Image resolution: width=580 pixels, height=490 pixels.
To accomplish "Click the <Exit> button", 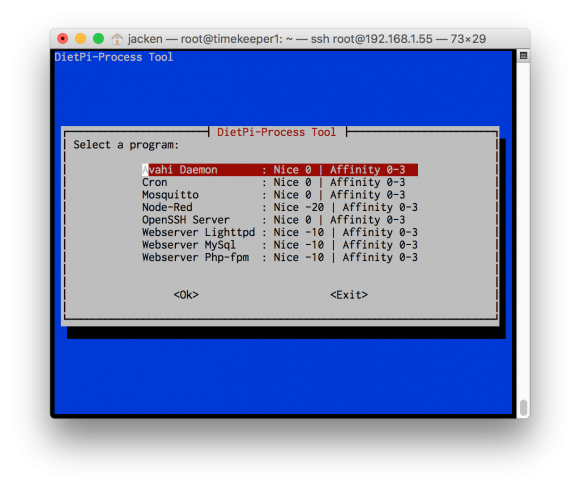I will pyautogui.click(x=349, y=295).
